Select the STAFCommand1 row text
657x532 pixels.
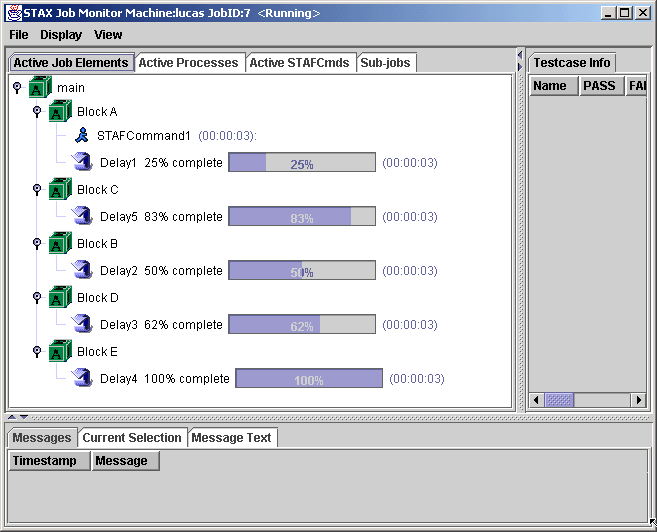(177, 136)
